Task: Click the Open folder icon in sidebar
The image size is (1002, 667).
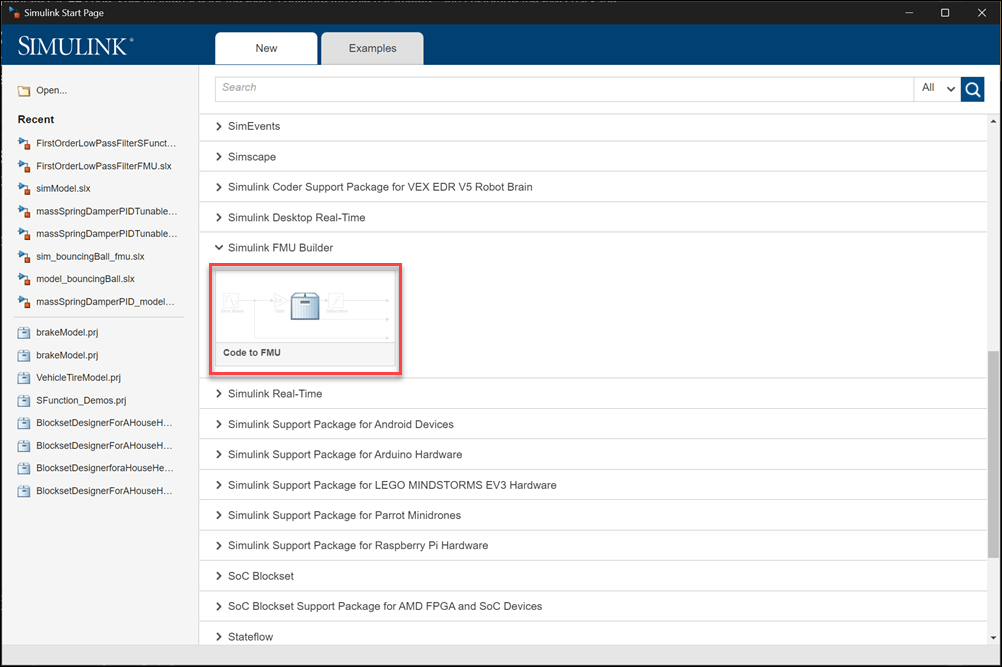Action: [24, 91]
